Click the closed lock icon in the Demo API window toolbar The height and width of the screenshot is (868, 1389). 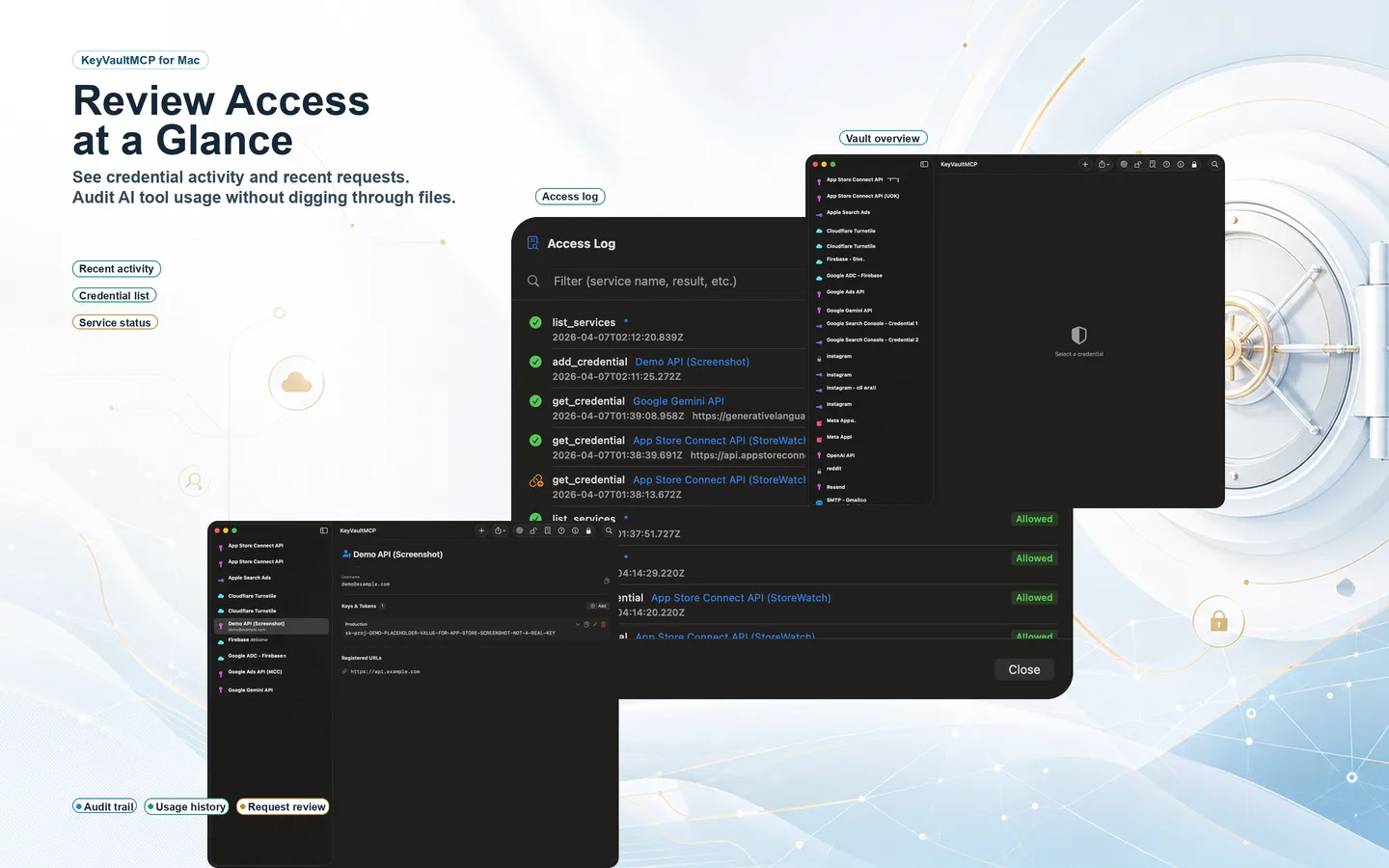[x=588, y=530]
